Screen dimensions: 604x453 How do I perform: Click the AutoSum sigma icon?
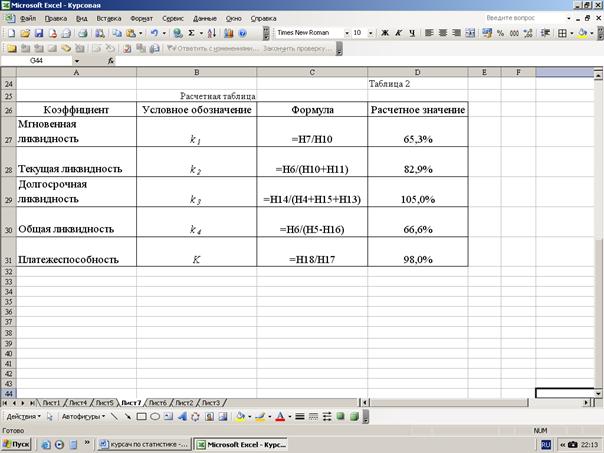point(192,33)
